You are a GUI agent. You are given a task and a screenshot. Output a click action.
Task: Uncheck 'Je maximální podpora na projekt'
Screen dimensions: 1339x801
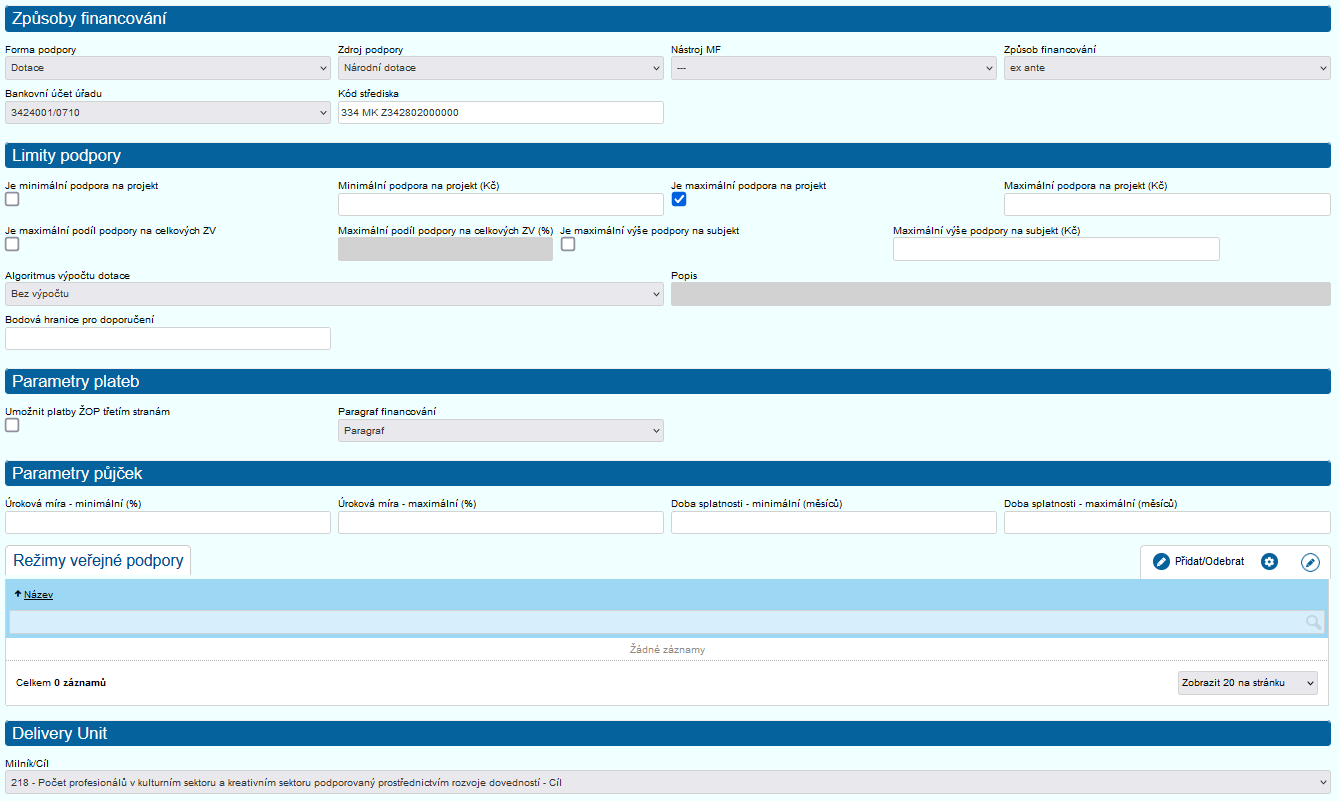coord(678,199)
